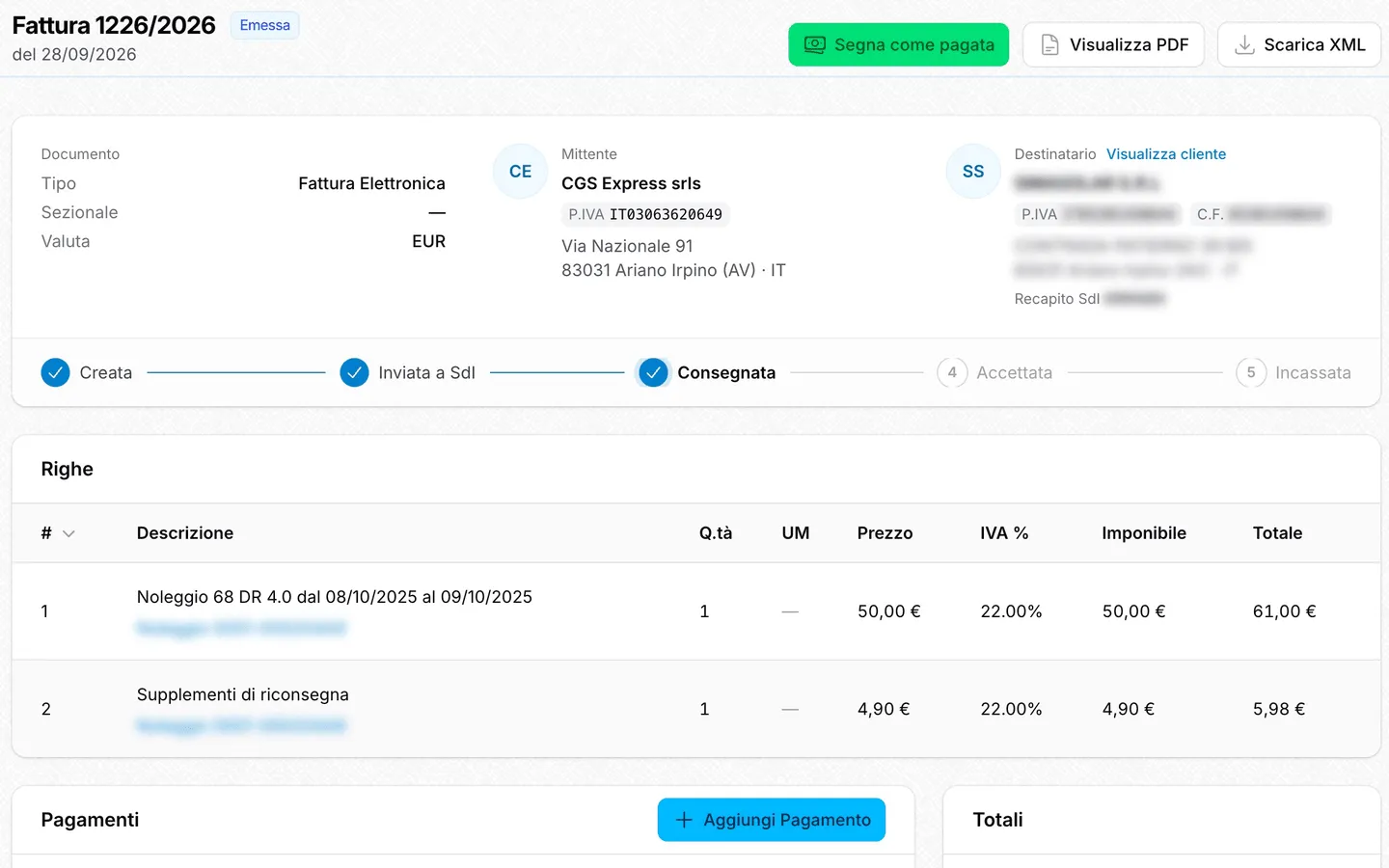Download the invoice via Scarica XML

point(1299,44)
